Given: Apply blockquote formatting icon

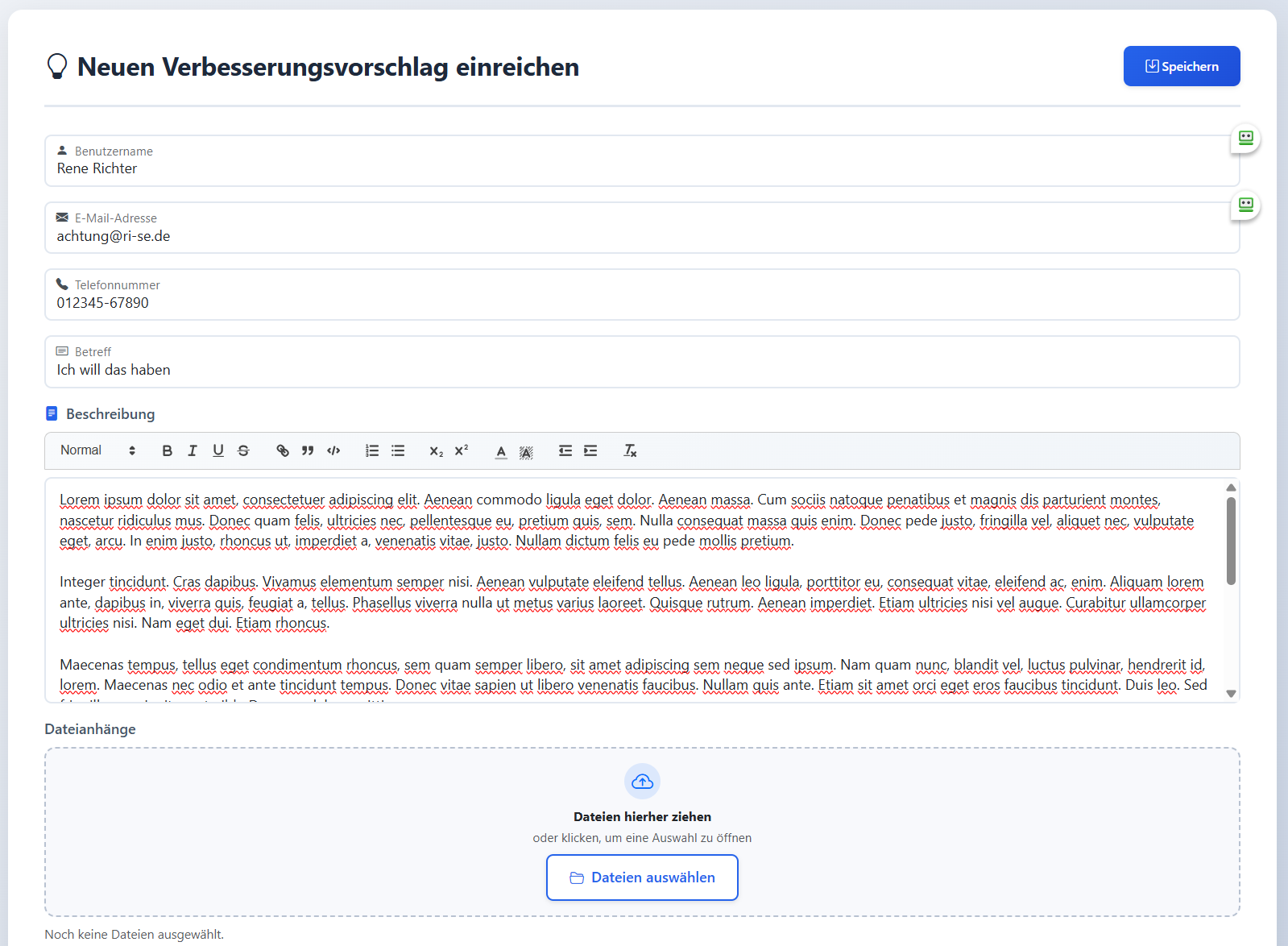Looking at the screenshot, I should coord(308,450).
